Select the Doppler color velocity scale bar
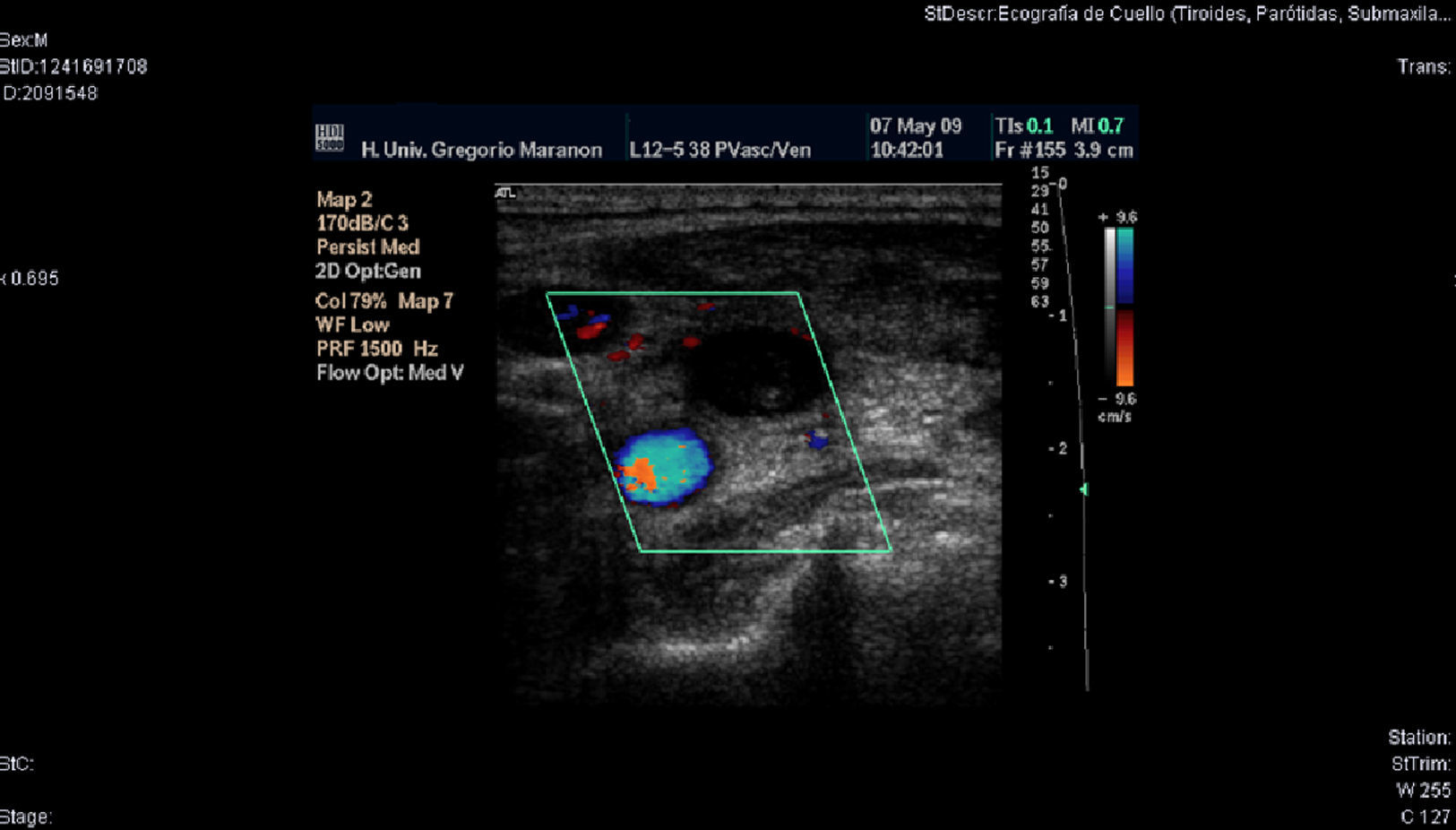Image resolution: width=1456 pixels, height=830 pixels. [x=1124, y=307]
